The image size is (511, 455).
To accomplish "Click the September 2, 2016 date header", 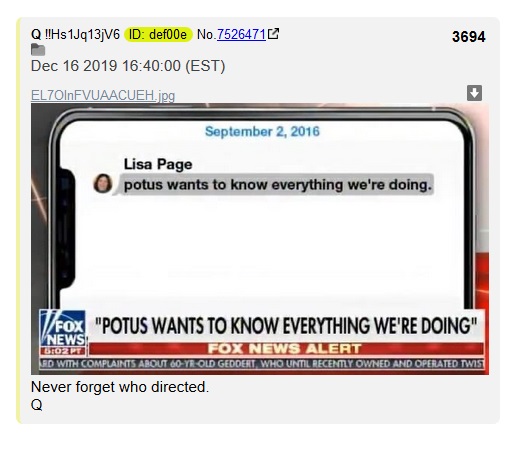I will (262, 131).
